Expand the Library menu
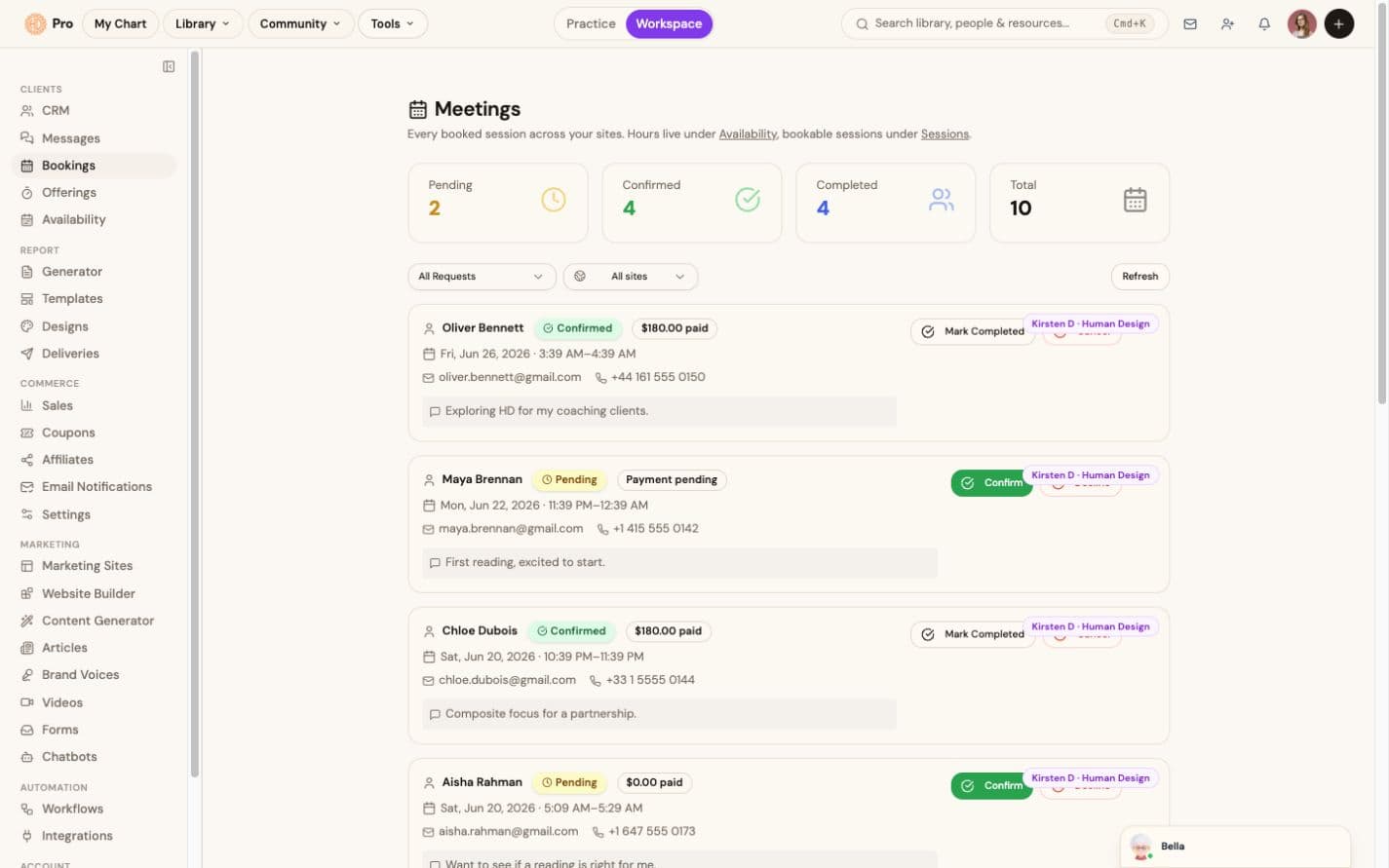Screen dimensions: 1389x868 point(203,23)
